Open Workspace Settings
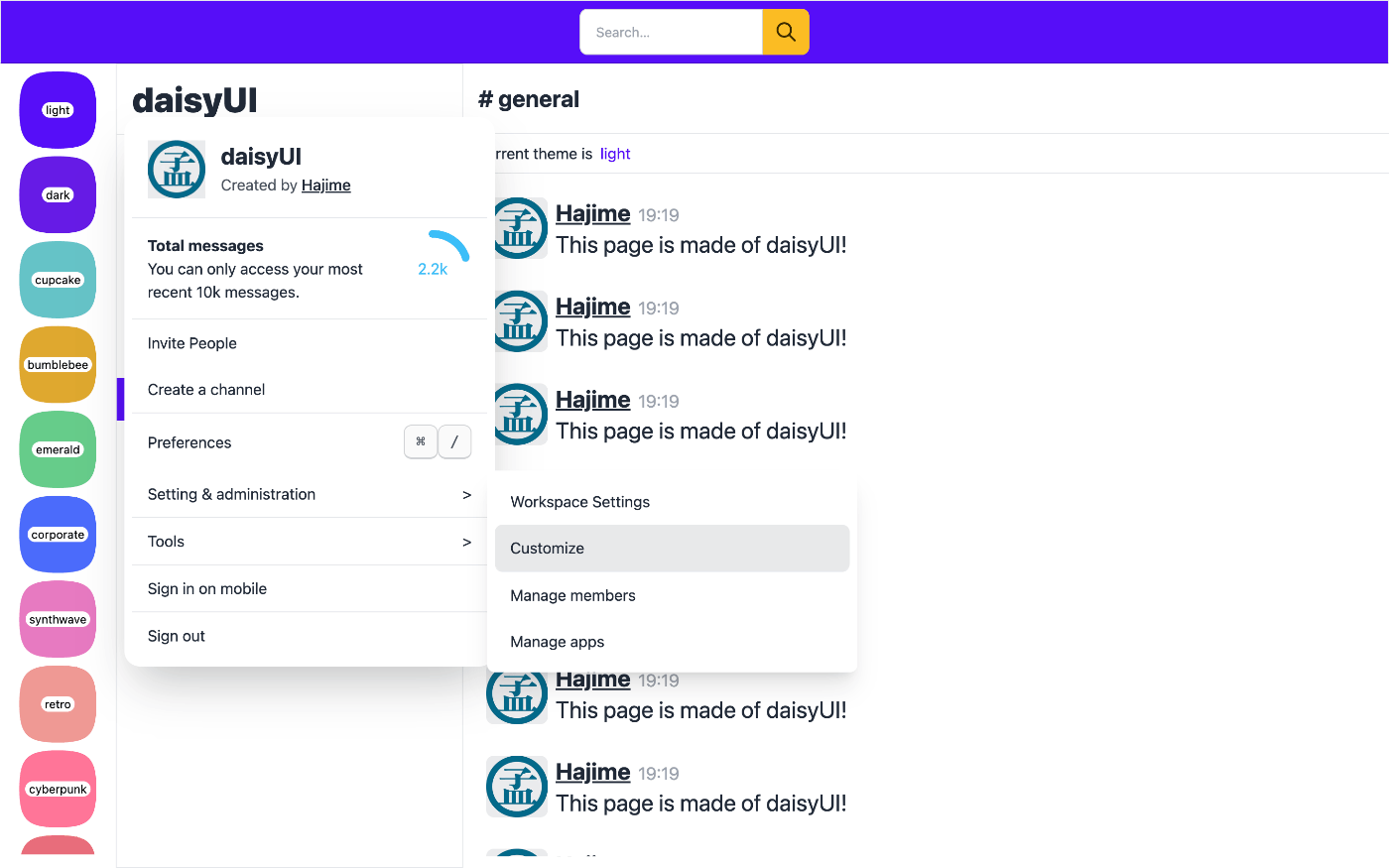Screen dimensions: 1389x868 click(673, 502)
